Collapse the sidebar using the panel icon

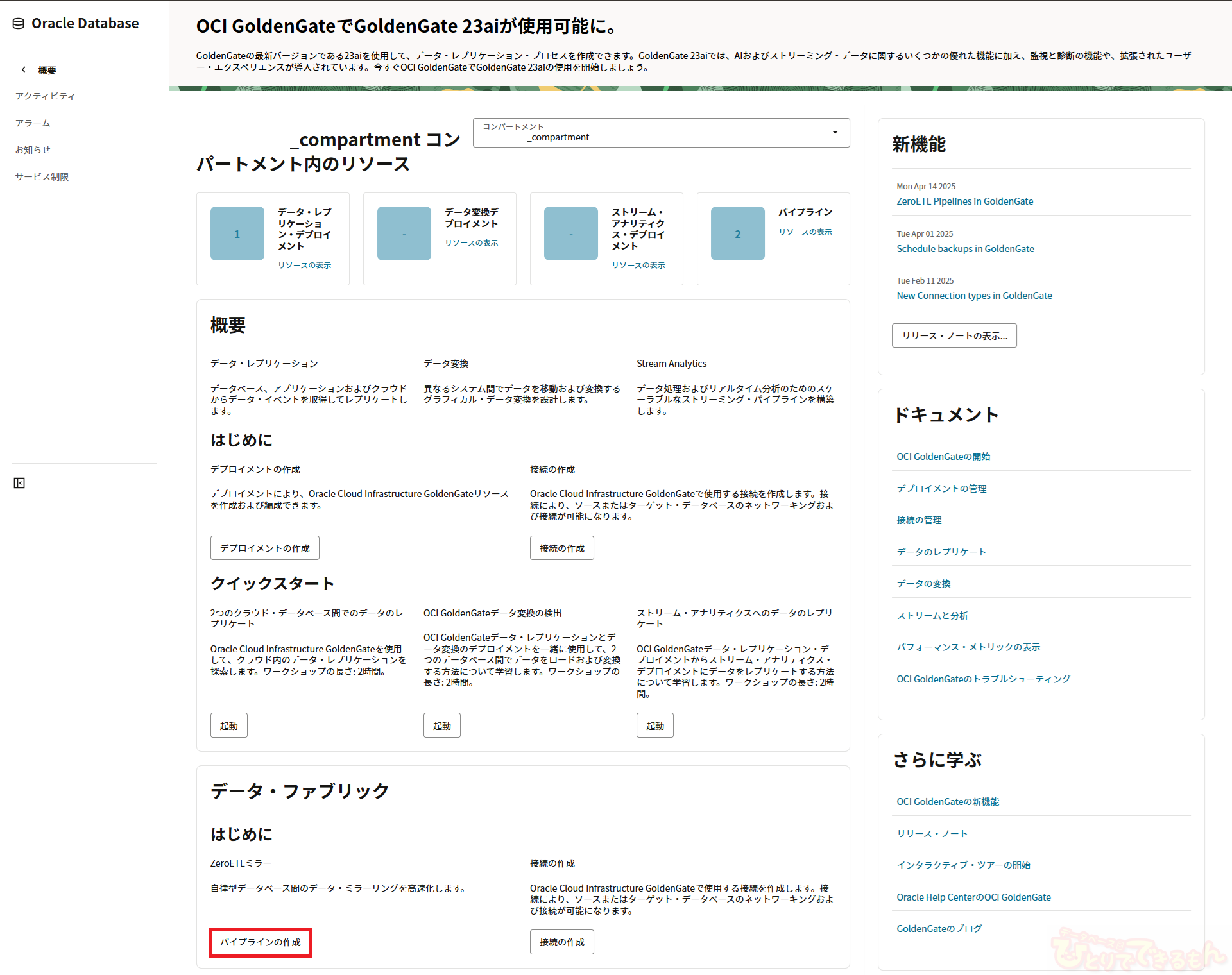point(19,483)
